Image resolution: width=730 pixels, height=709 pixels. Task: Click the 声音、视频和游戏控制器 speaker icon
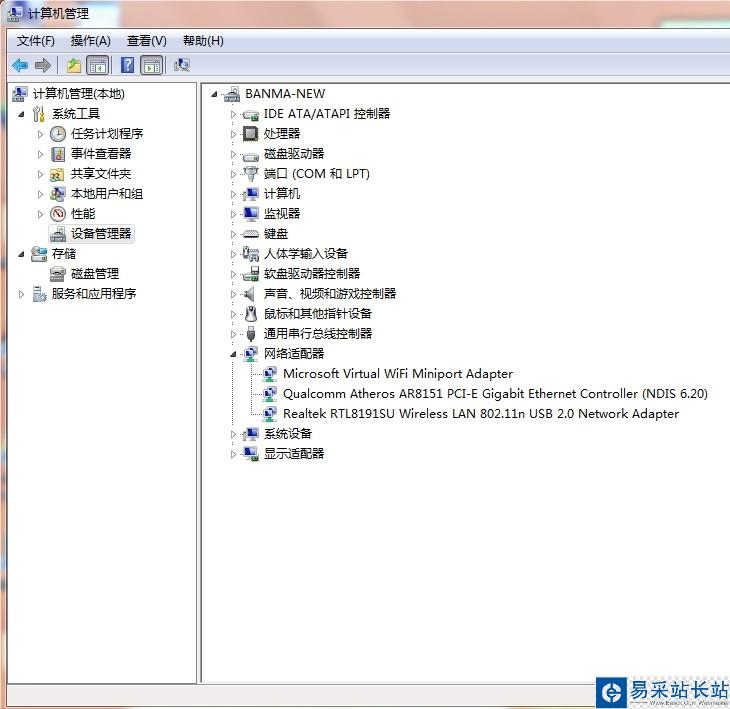(x=250, y=294)
